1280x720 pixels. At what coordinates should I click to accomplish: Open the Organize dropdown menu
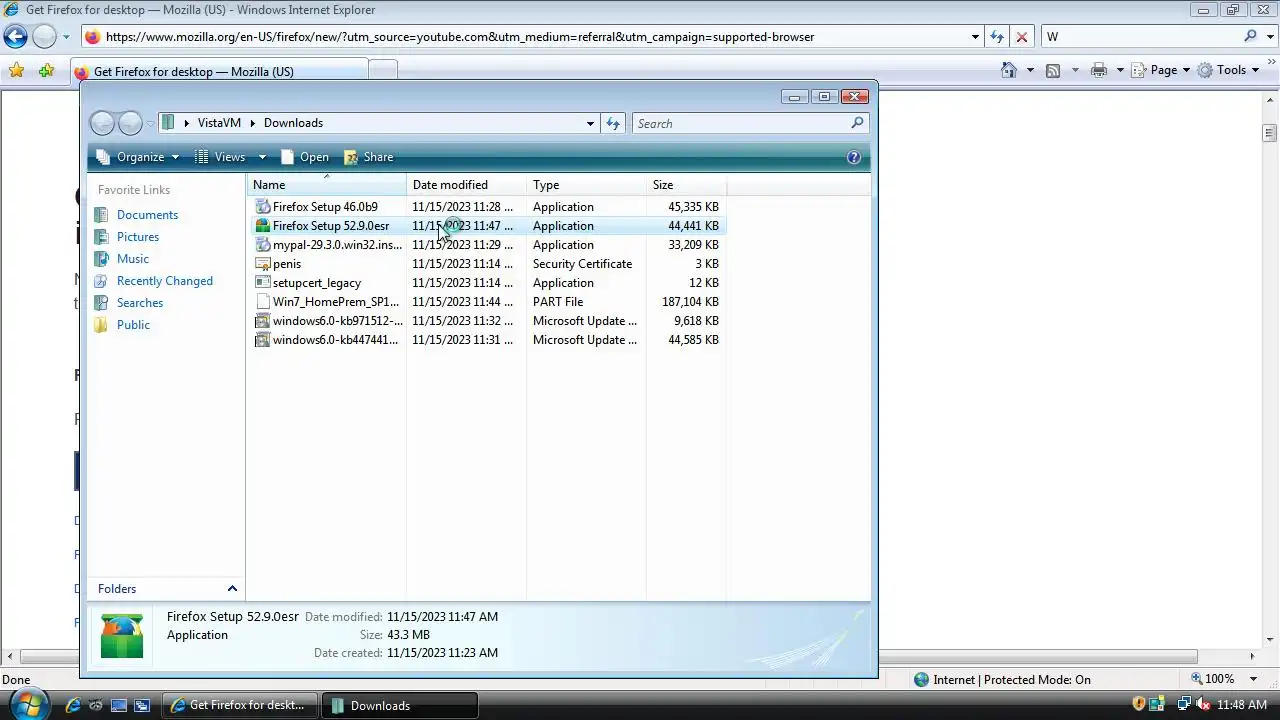tap(138, 157)
